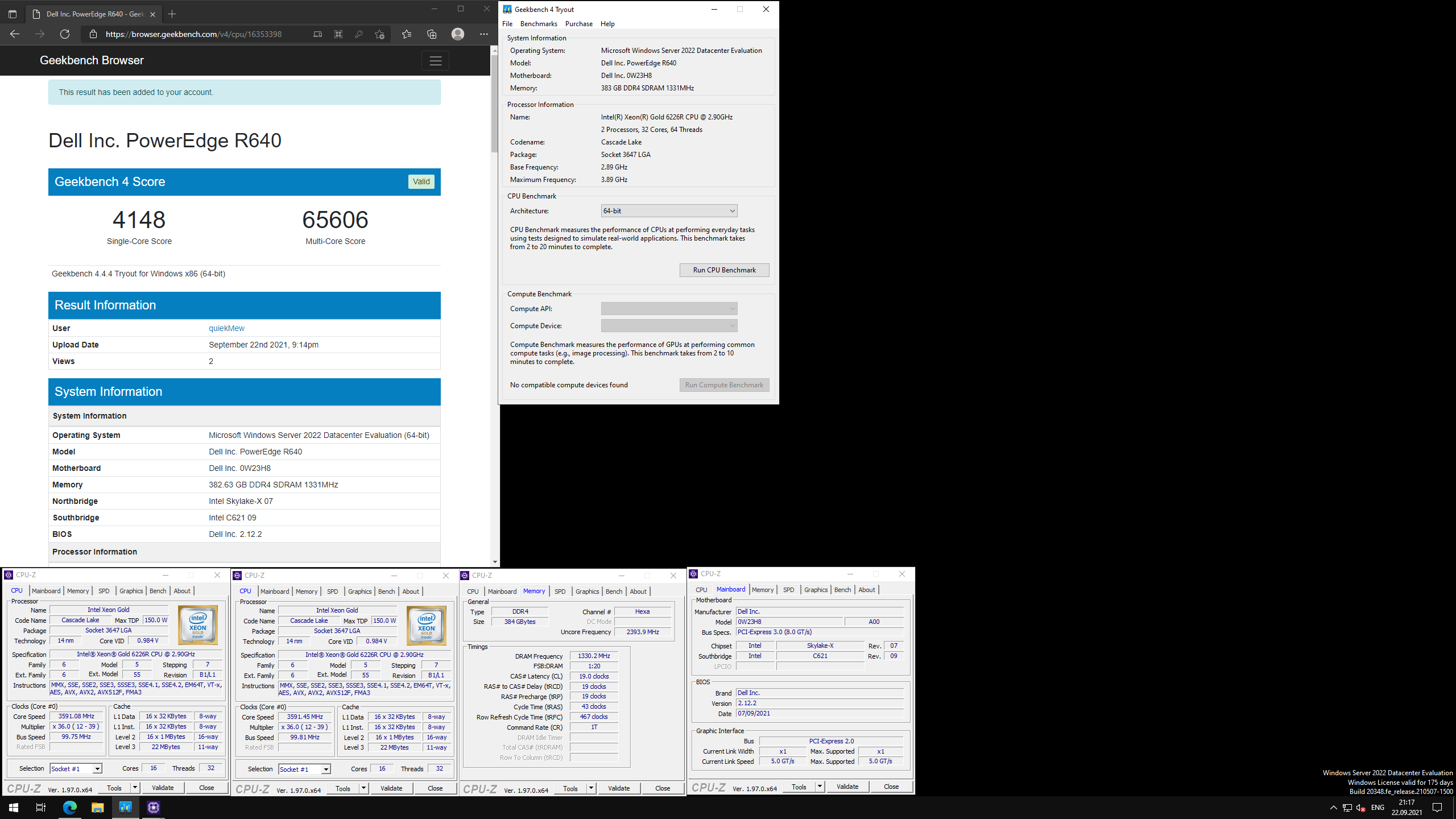This screenshot has height=819, width=1456.
Task: Click Validate in third CPU-Z window
Action: [x=619, y=788]
